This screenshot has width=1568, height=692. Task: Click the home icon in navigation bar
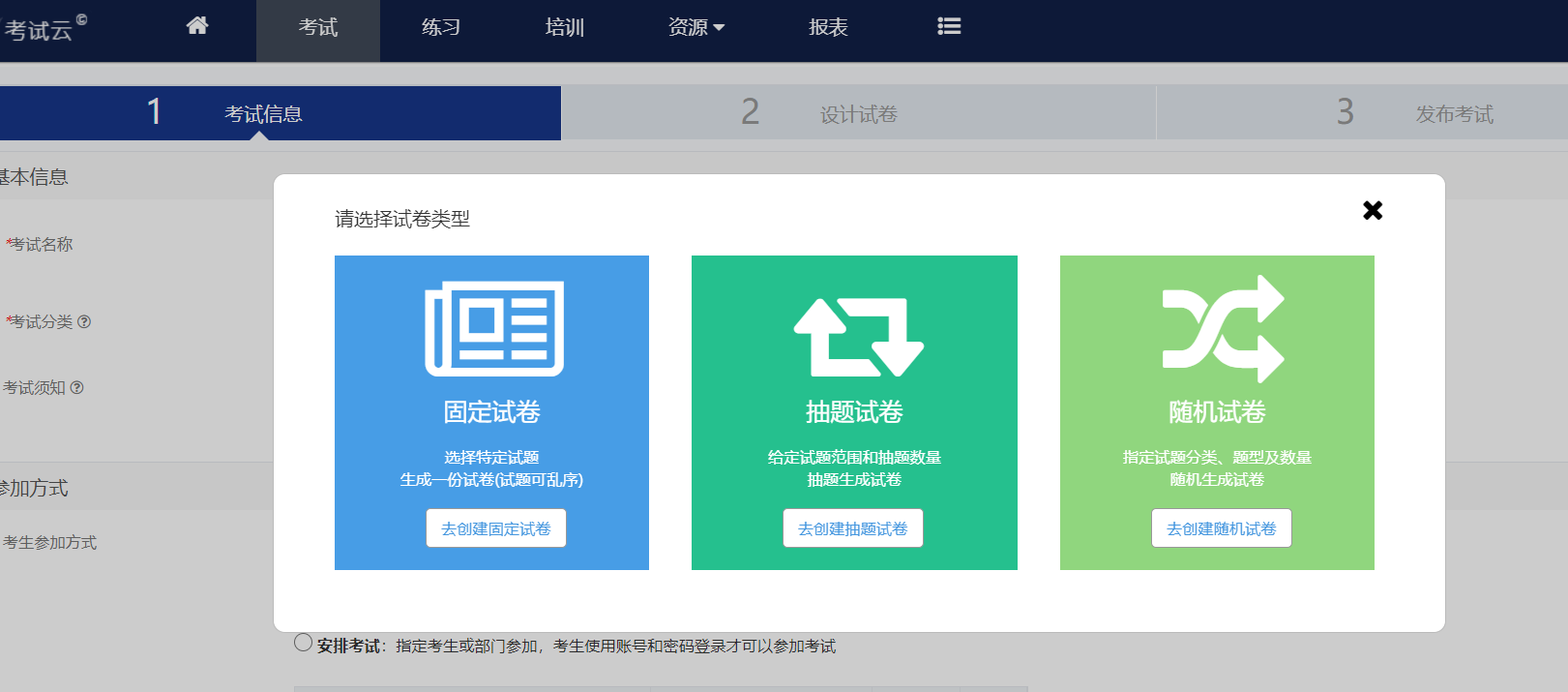pyautogui.click(x=197, y=26)
